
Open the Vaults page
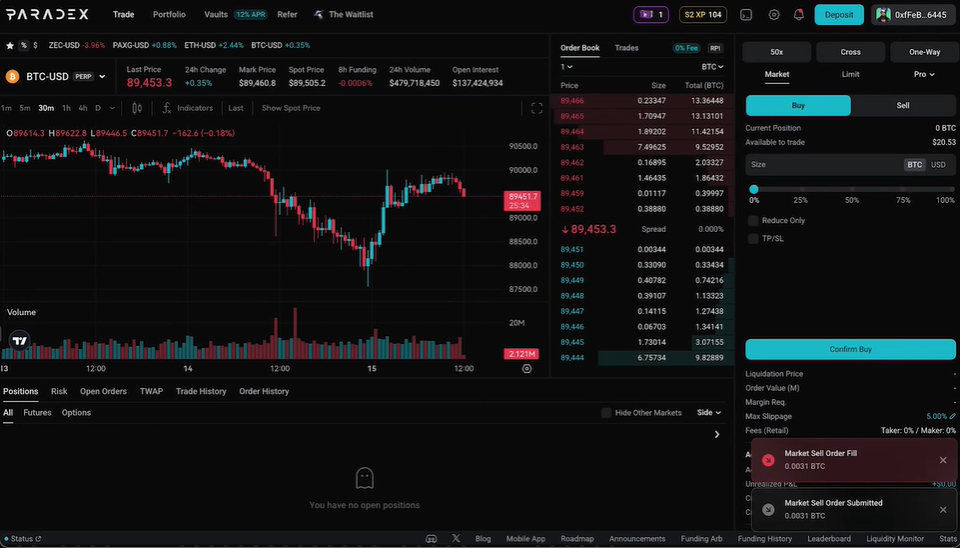216,14
